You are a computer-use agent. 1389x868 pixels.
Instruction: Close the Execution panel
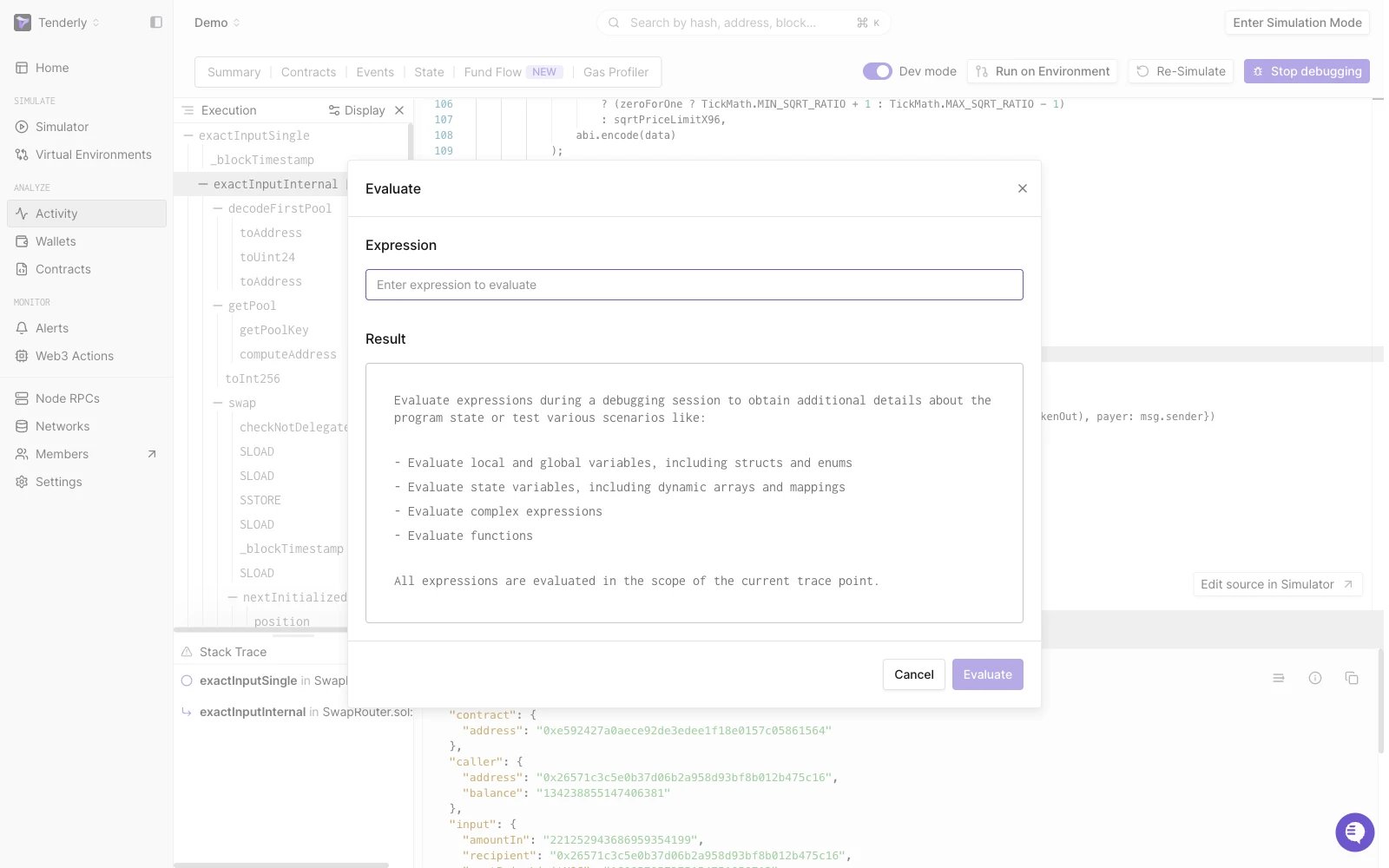point(399,110)
